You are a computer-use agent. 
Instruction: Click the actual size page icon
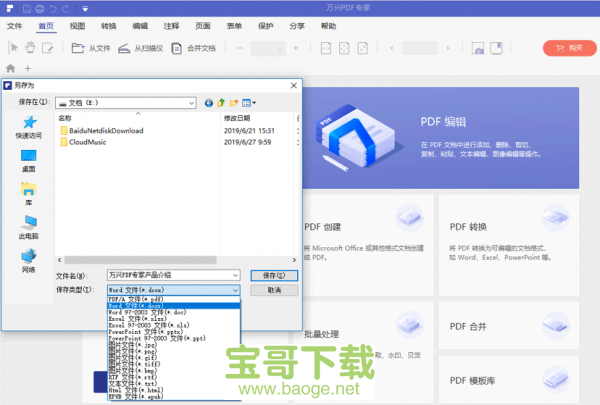point(362,48)
